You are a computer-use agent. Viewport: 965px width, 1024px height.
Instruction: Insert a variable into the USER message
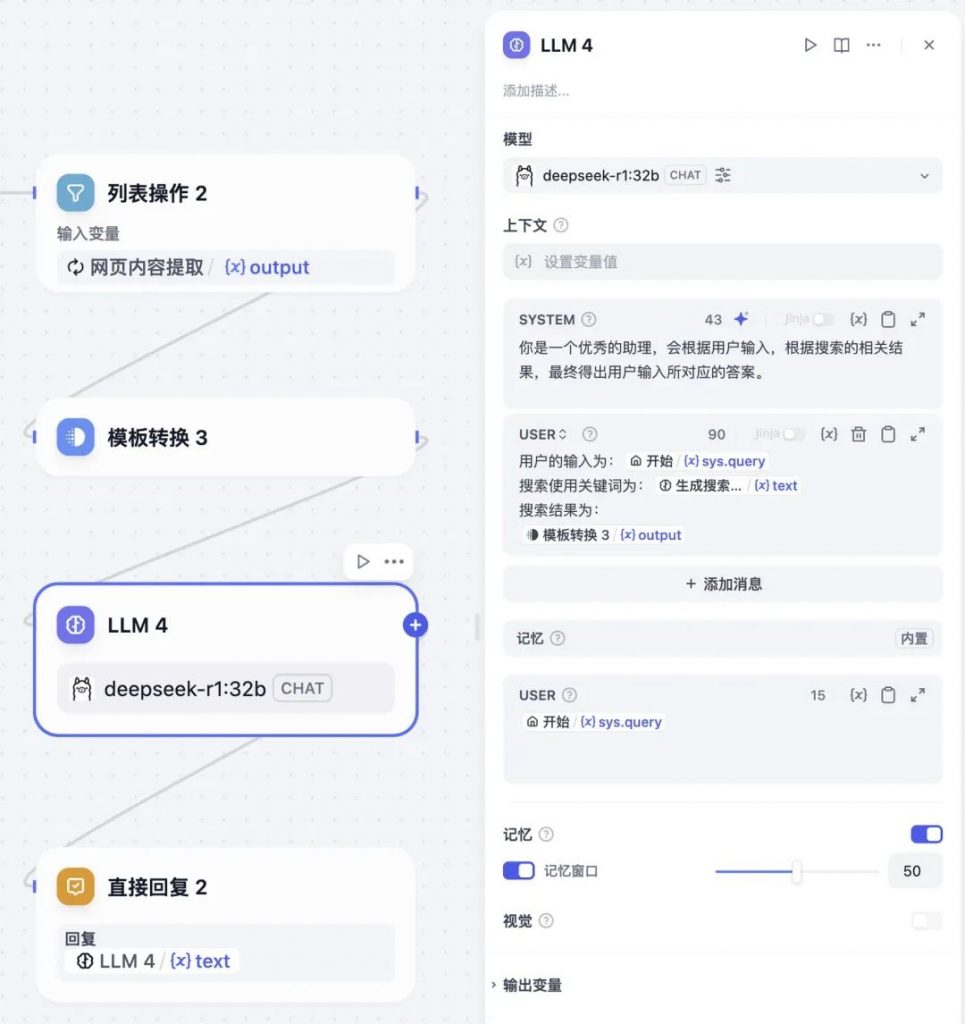click(x=829, y=434)
